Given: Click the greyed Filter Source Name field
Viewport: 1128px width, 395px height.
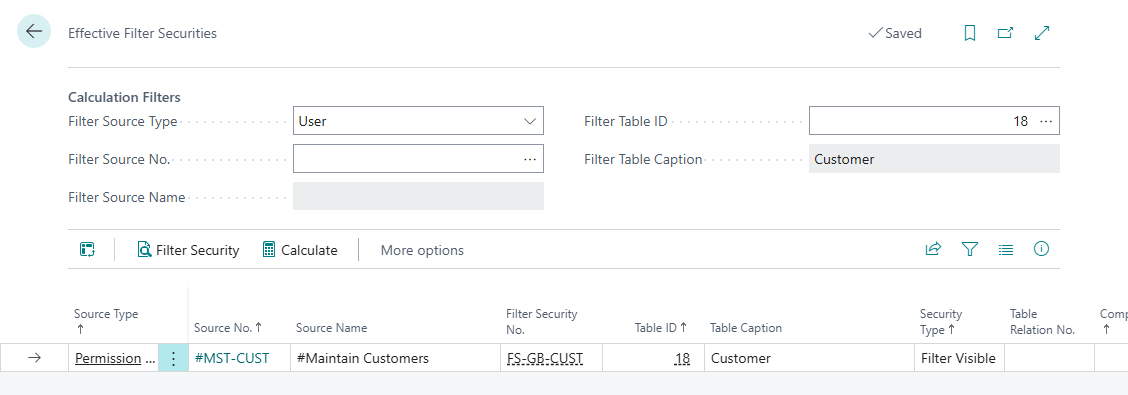Looking at the screenshot, I should [418, 196].
